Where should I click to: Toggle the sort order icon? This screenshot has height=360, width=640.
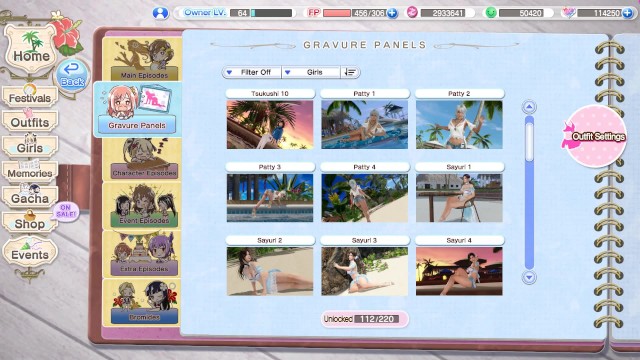point(350,72)
